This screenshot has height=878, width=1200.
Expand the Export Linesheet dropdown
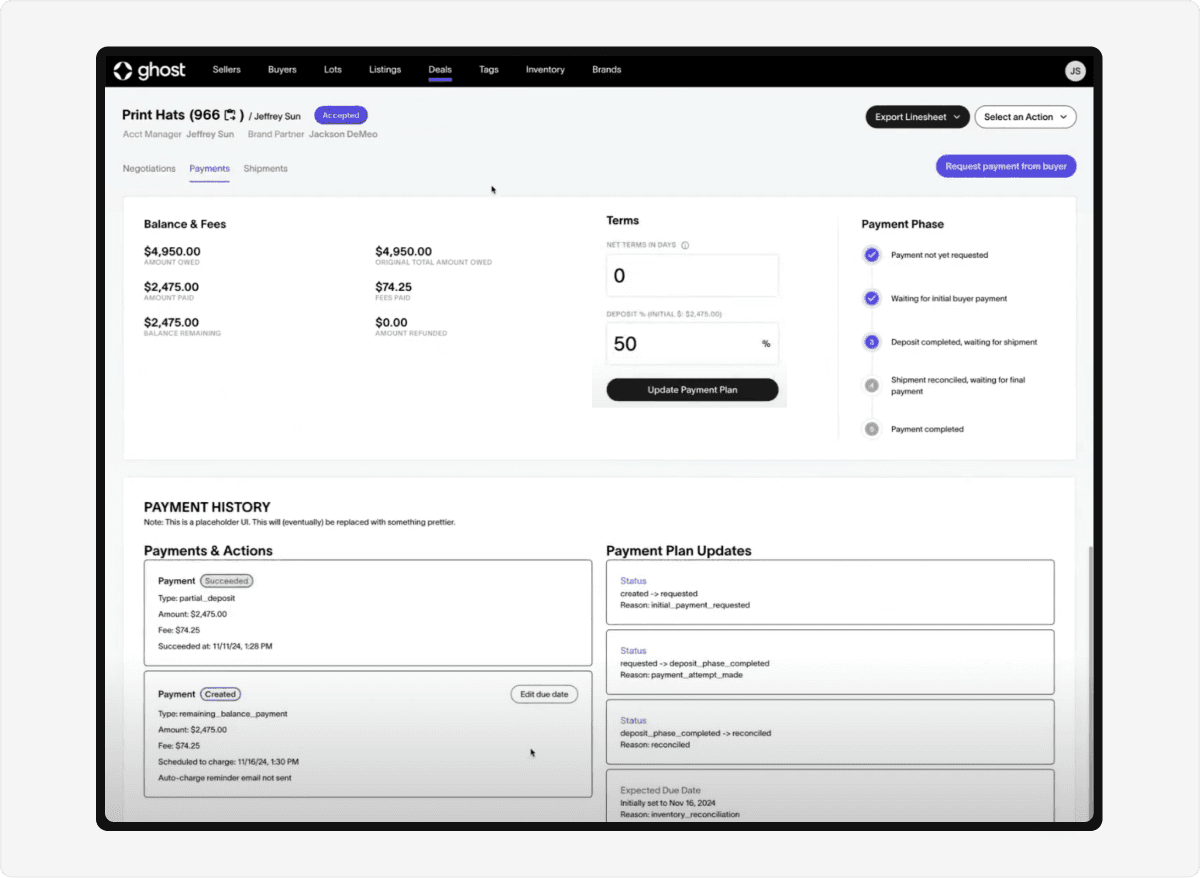[918, 117]
